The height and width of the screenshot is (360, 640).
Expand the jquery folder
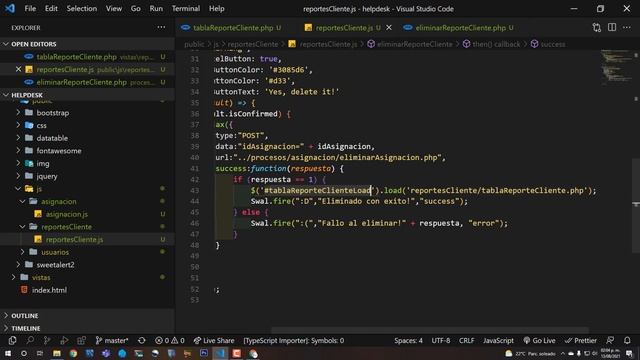coord(87,176)
